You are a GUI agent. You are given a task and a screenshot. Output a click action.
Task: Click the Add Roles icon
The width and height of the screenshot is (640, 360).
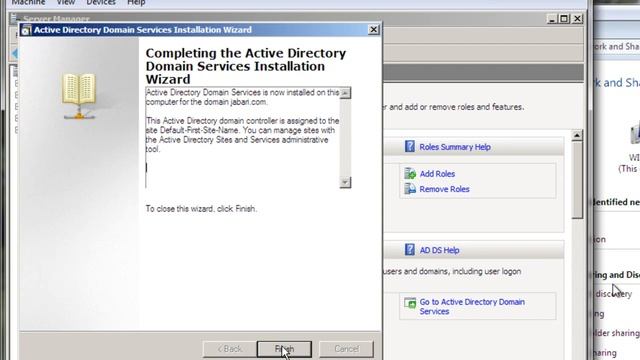tap(410, 173)
